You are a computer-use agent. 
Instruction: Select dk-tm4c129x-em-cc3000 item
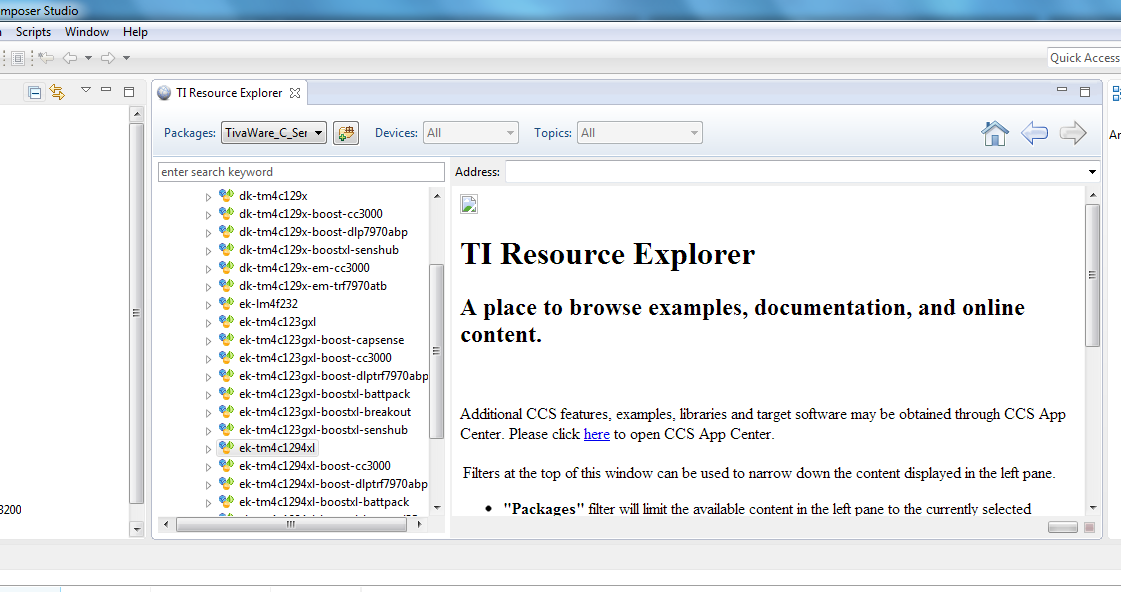(304, 267)
